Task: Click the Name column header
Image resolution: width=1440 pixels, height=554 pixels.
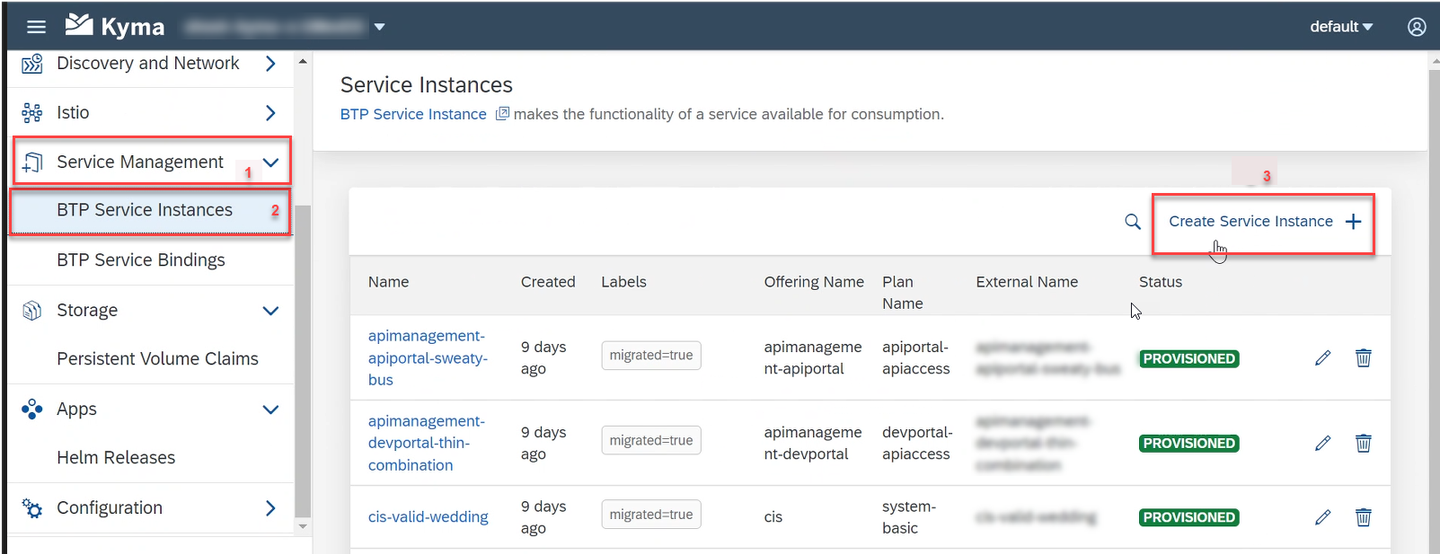Action: (x=388, y=282)
